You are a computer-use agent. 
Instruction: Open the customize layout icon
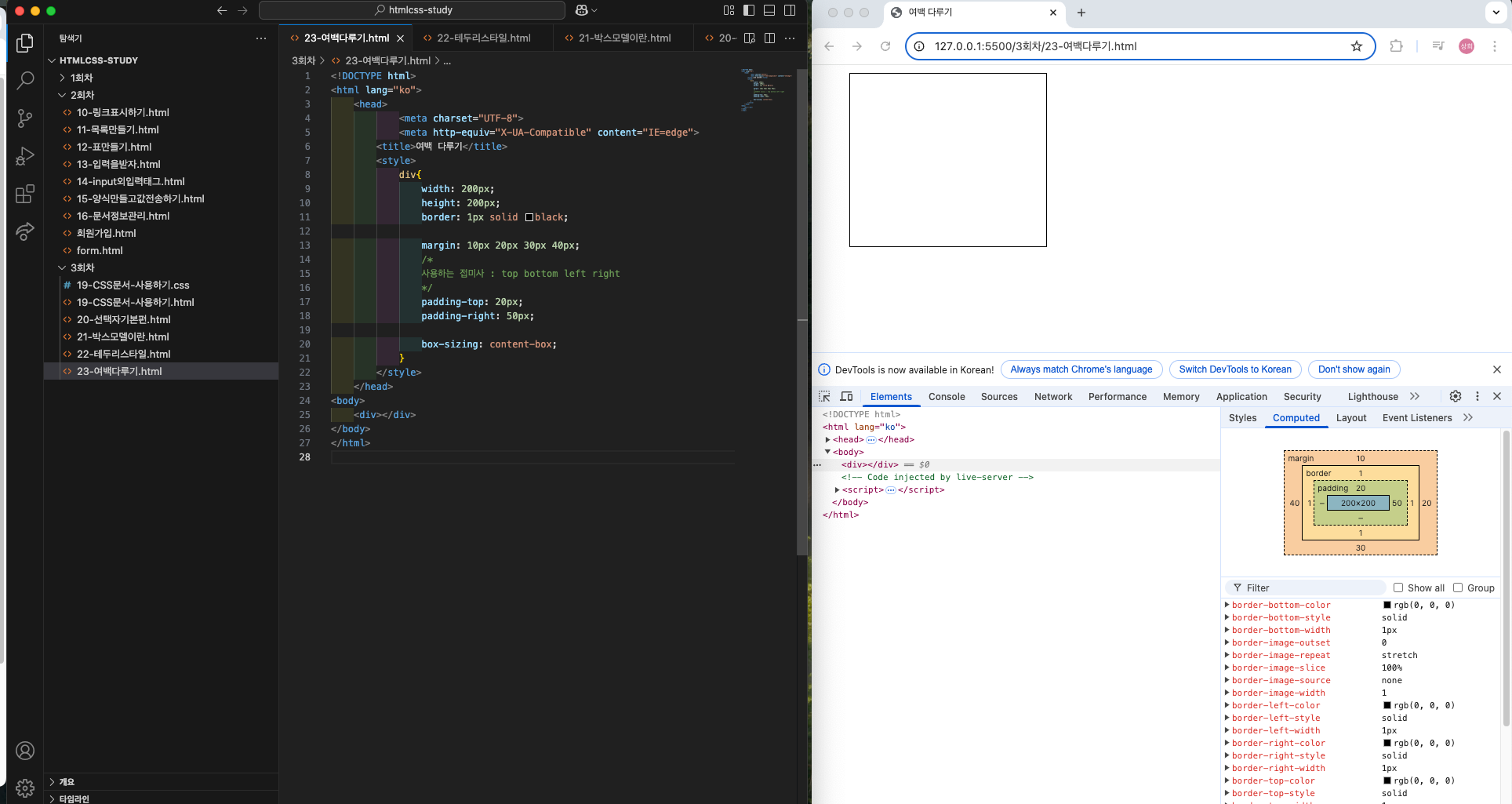[x=729, y=10]
